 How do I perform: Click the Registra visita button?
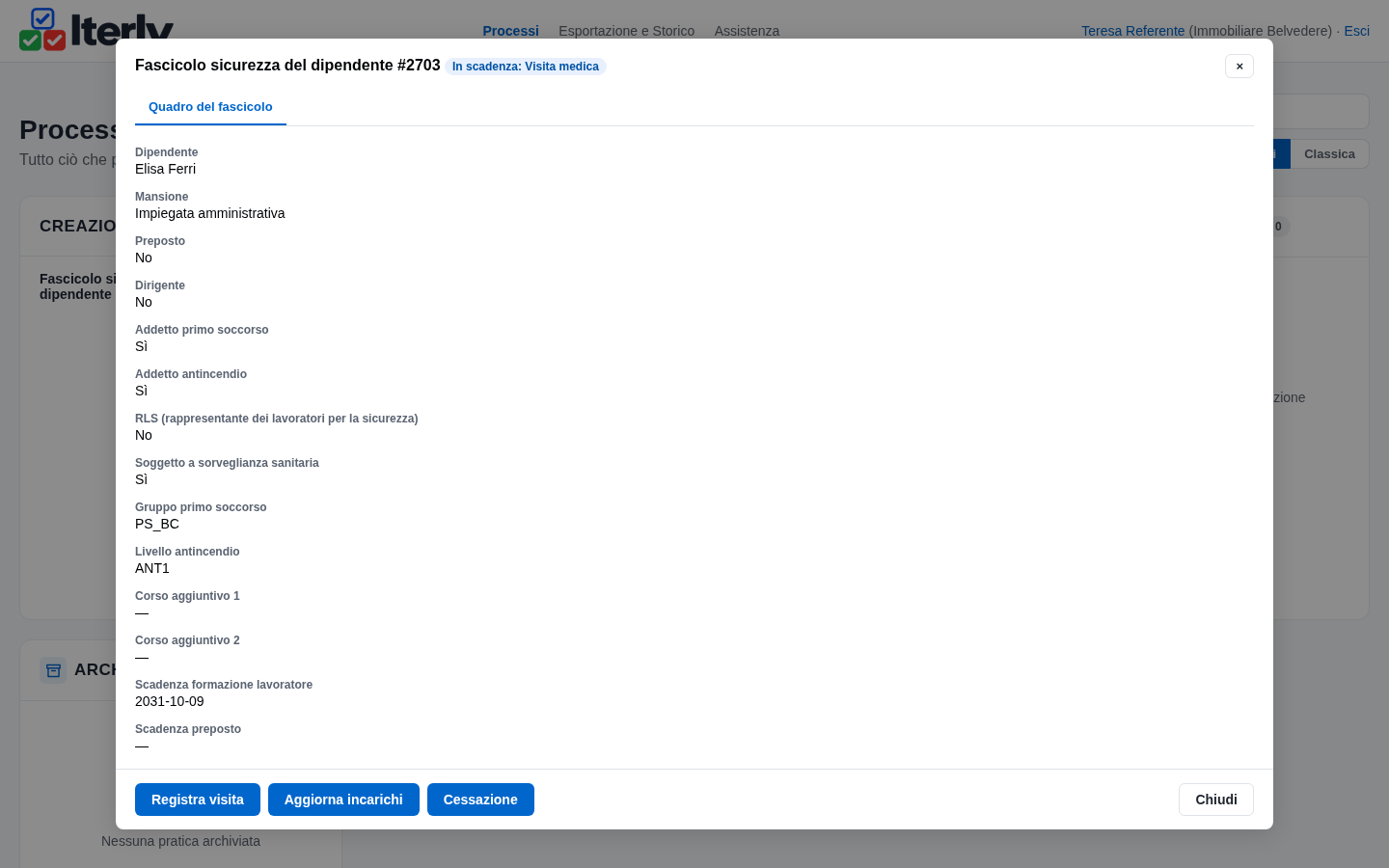(198, 800)
